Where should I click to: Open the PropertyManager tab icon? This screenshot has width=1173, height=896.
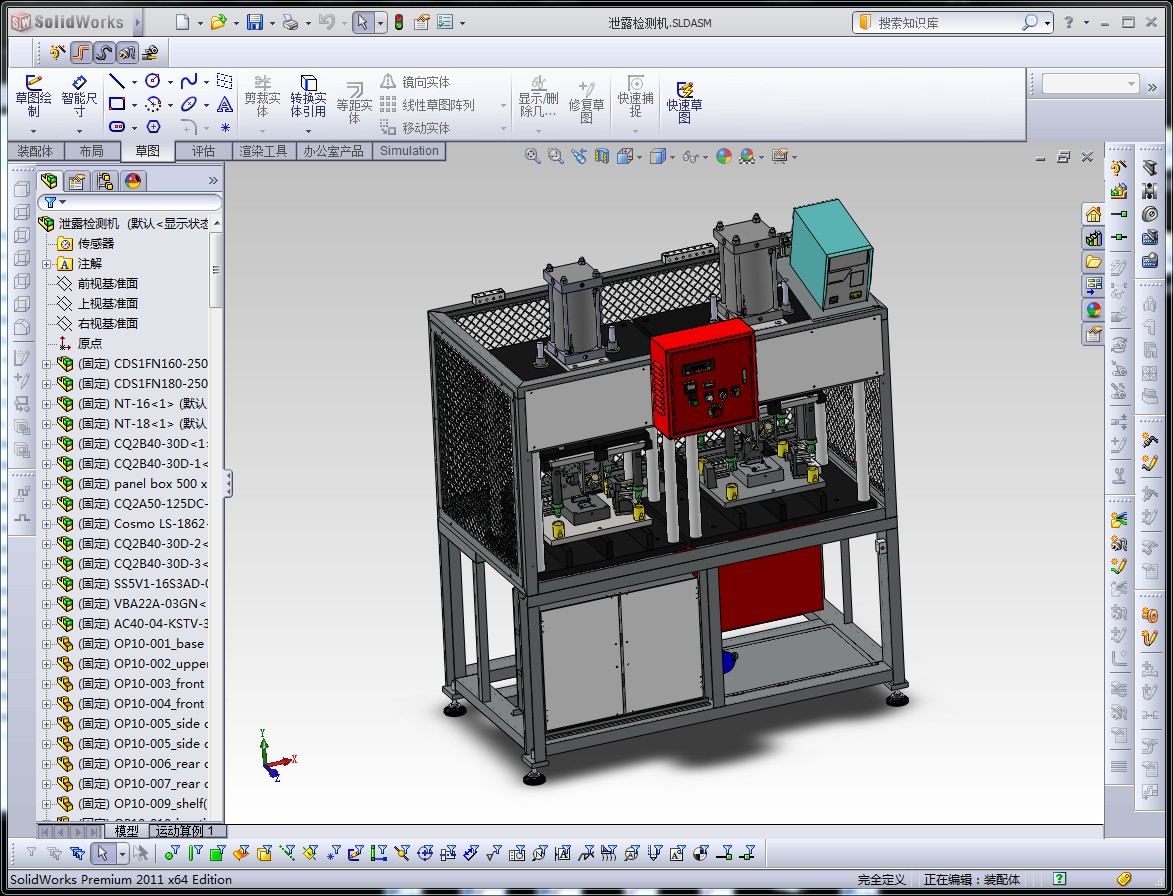point(76,181)
